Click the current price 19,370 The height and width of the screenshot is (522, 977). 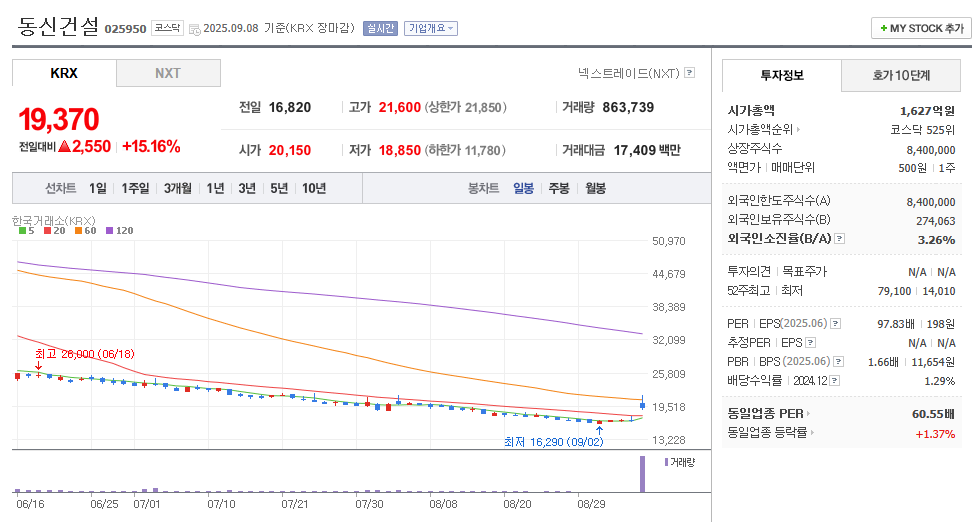pos(59,120)
